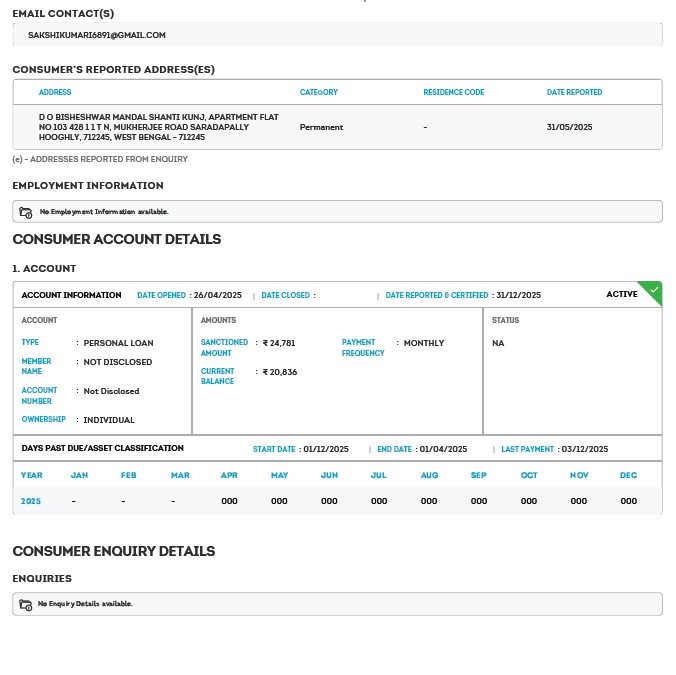Click the ACTIVE status label
676x675 pixels.
coord(621,294)
